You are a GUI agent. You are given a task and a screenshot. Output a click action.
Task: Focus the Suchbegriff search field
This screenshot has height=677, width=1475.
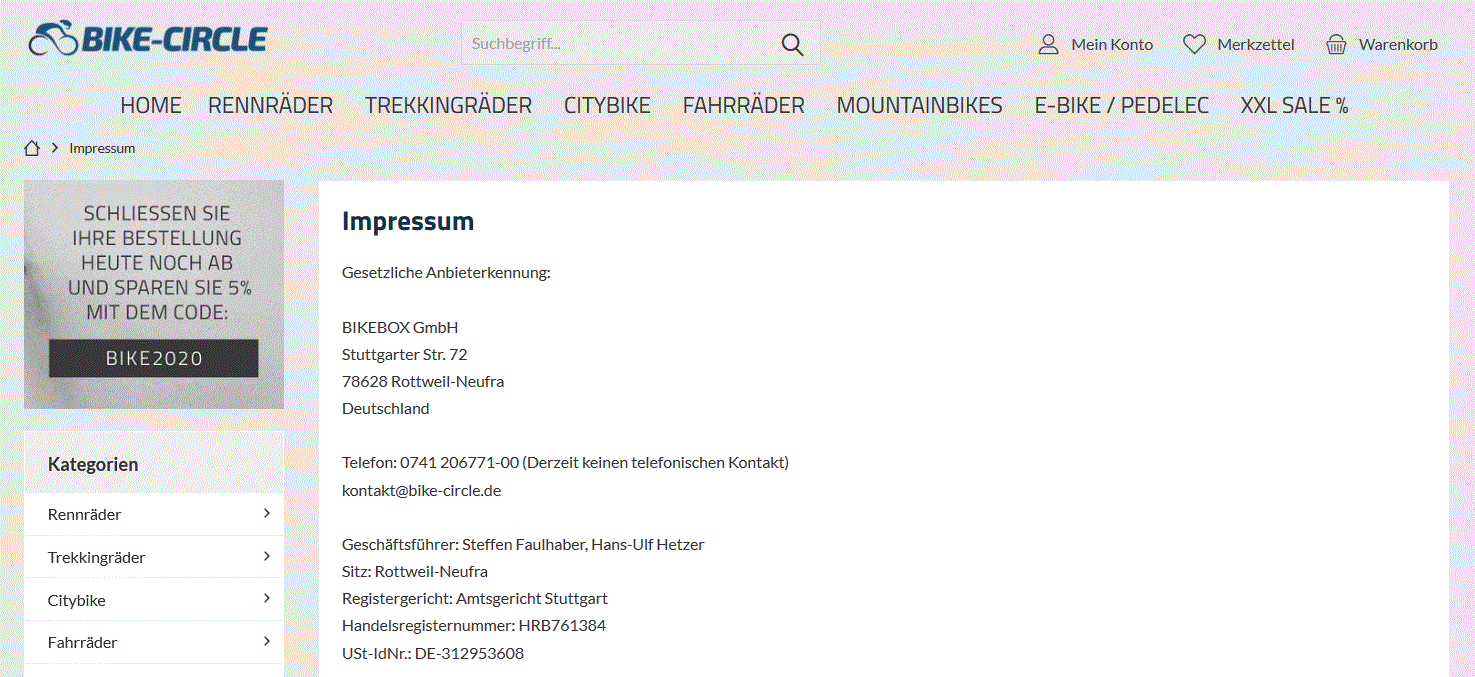pos(620,44)
